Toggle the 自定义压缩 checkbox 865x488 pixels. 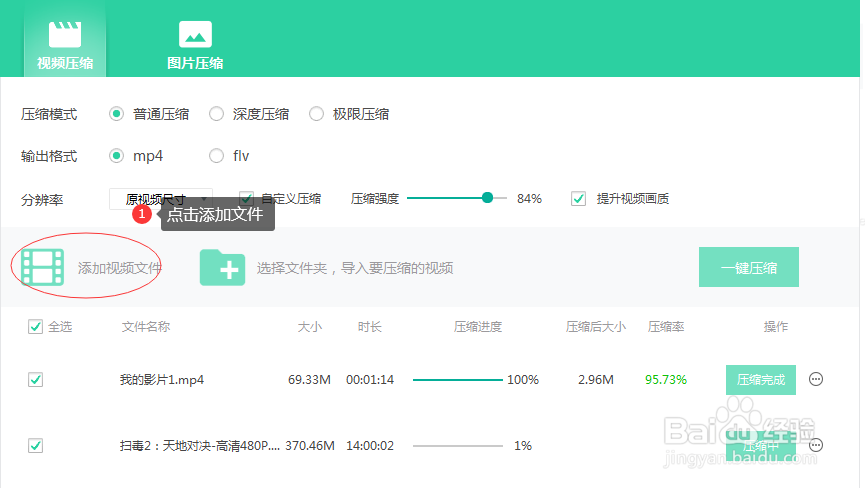pos(246,199)
